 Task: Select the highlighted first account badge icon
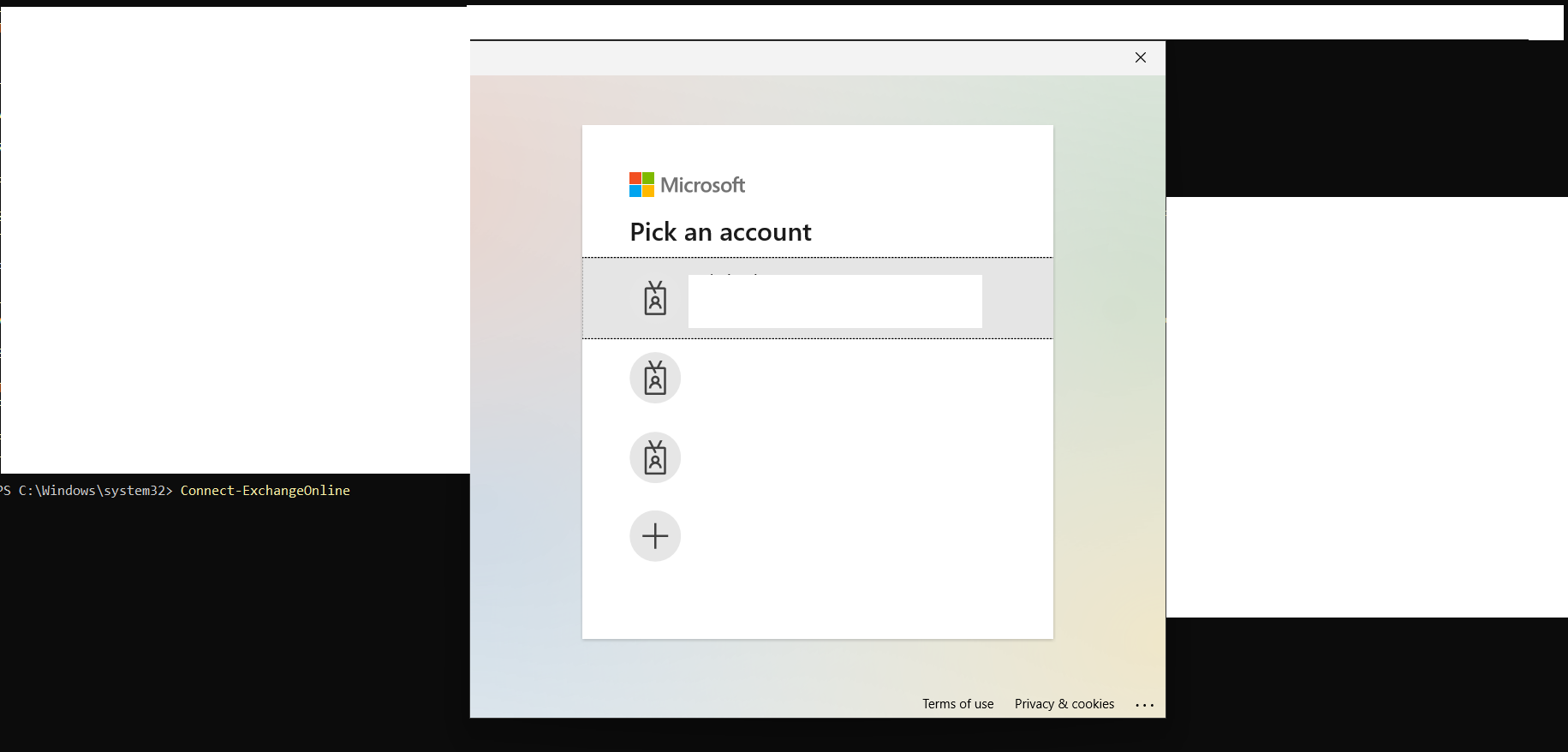pyautogui.click(x=655, y=298)
